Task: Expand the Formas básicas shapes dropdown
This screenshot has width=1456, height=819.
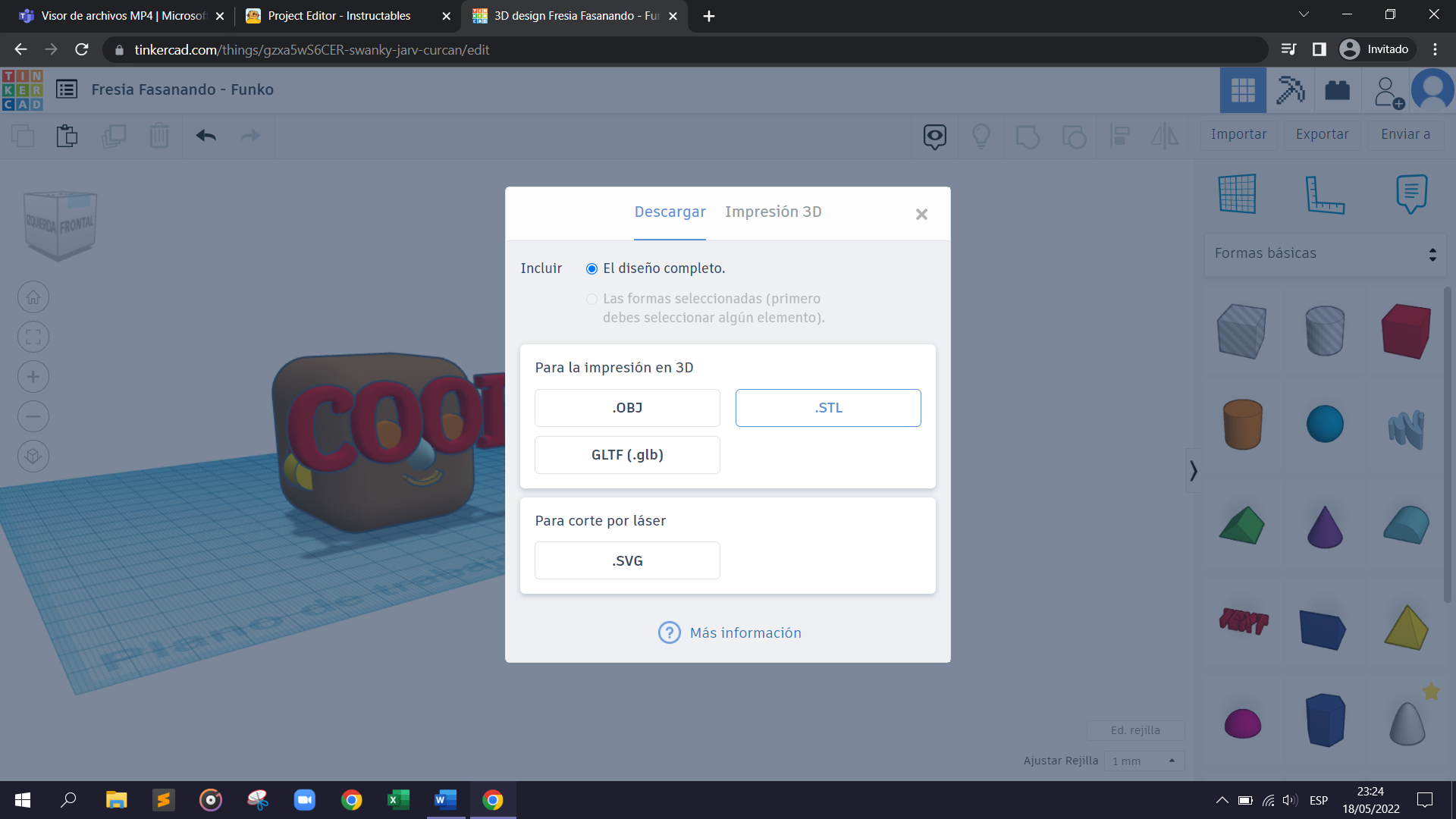Action: pos(1324,253)
